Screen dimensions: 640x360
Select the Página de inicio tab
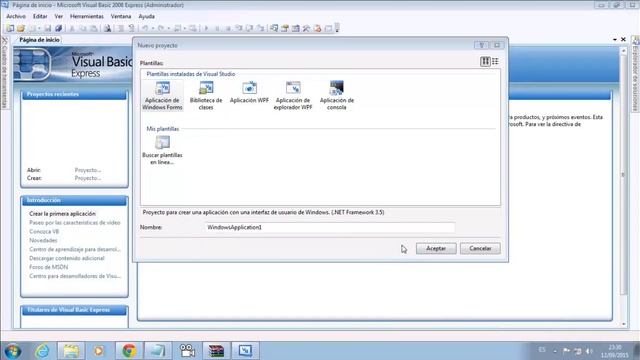click(39, 40)
